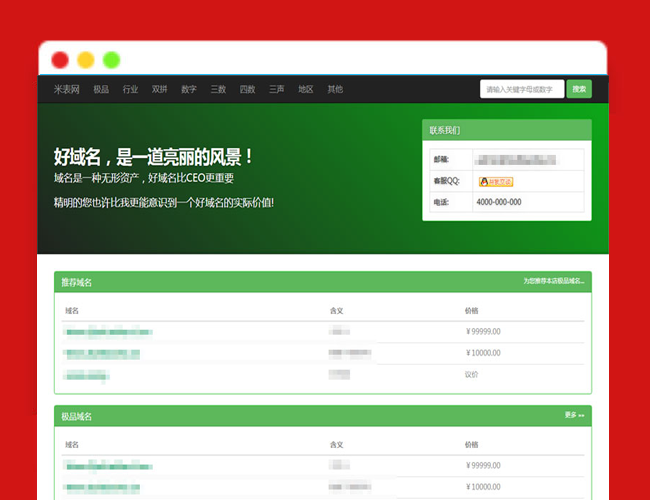Screen dimensions: 650x500
Task: Click 为您推荐本店极品域名 header text
Action: tap(553, 281)
